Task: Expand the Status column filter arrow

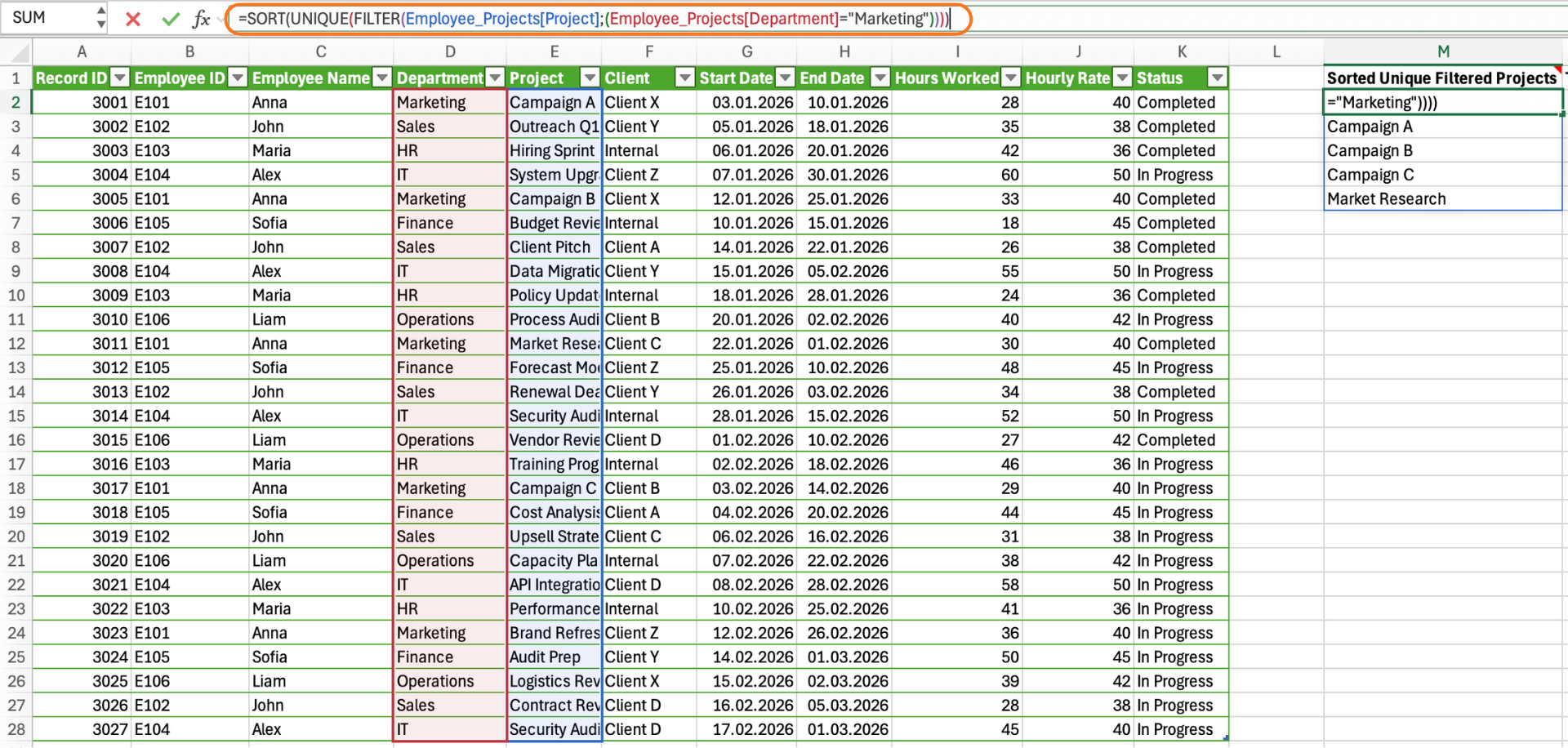Action: tap(1217, 78)
